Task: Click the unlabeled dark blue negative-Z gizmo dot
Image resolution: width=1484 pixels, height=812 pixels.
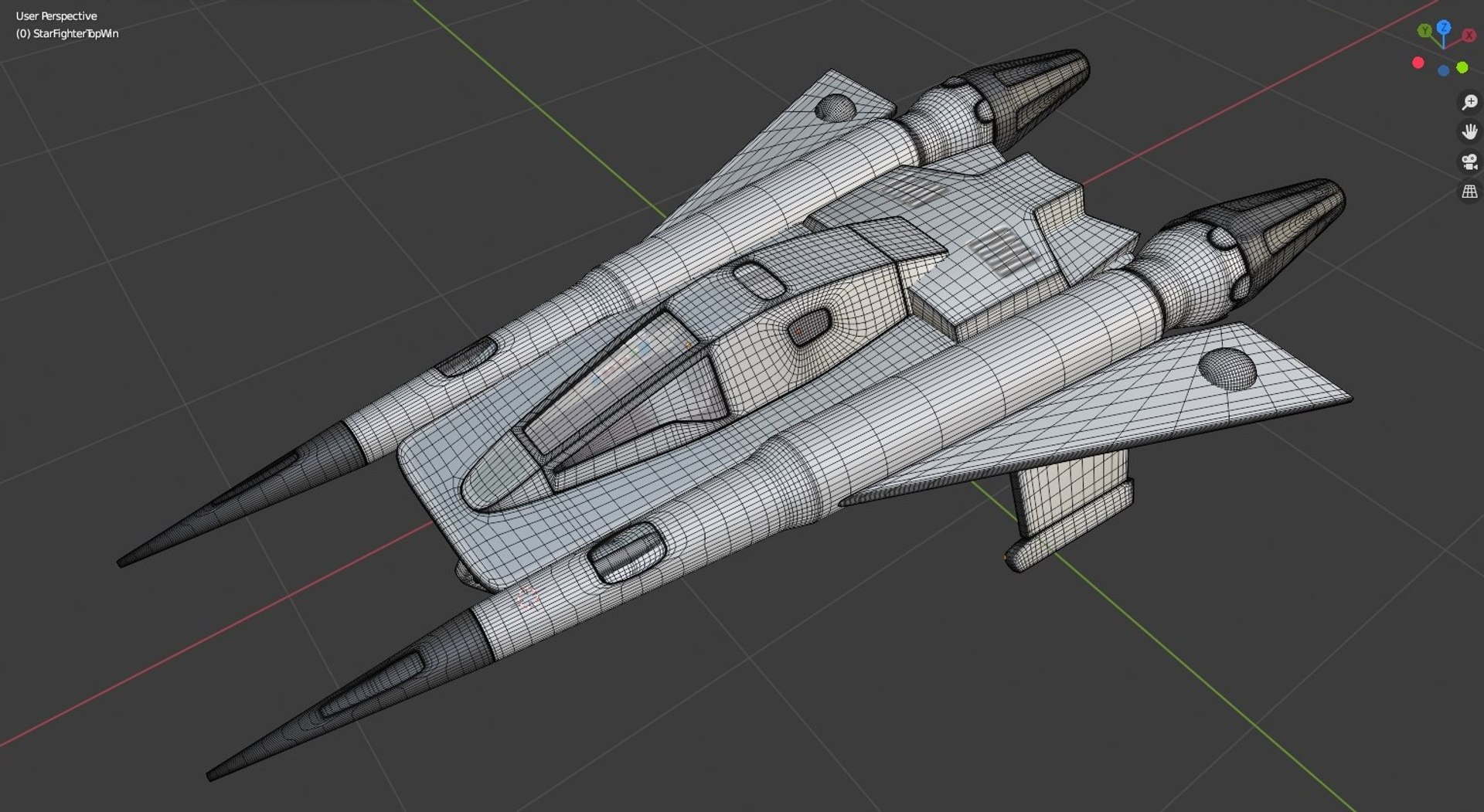Action: (x=1443, y=70)
